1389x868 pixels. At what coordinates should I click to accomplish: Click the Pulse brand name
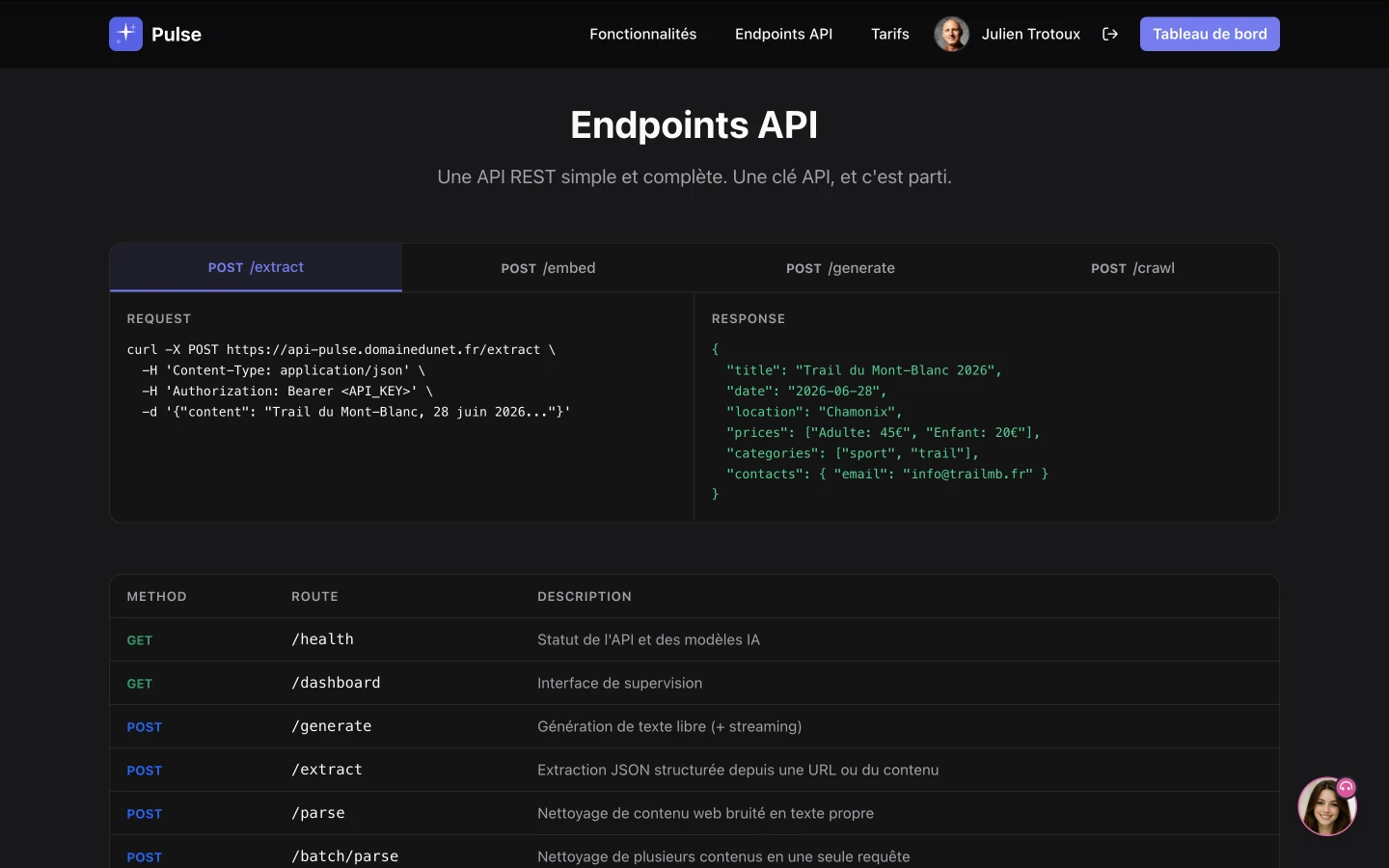coord(177,35)
